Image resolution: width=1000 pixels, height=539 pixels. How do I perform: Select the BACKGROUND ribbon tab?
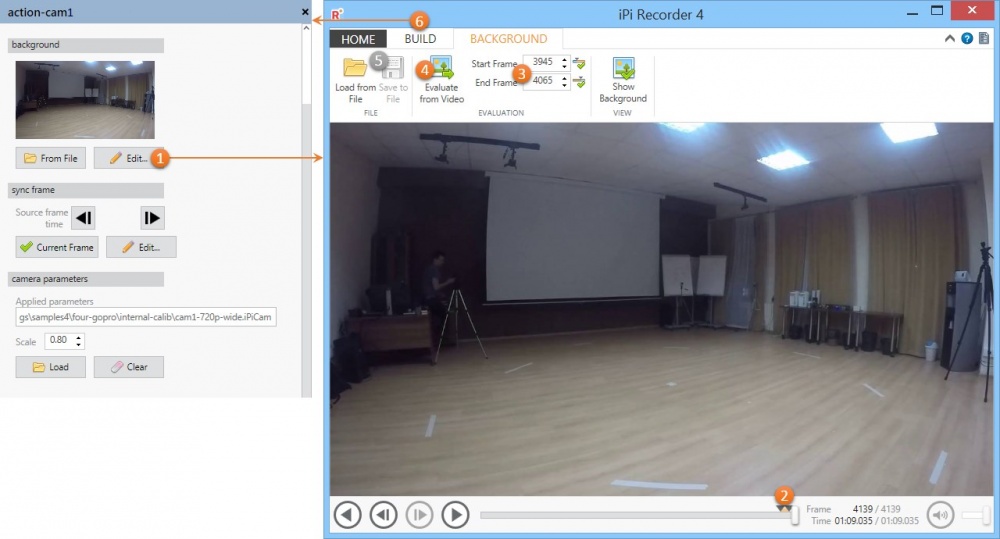(x=508, y=38)
